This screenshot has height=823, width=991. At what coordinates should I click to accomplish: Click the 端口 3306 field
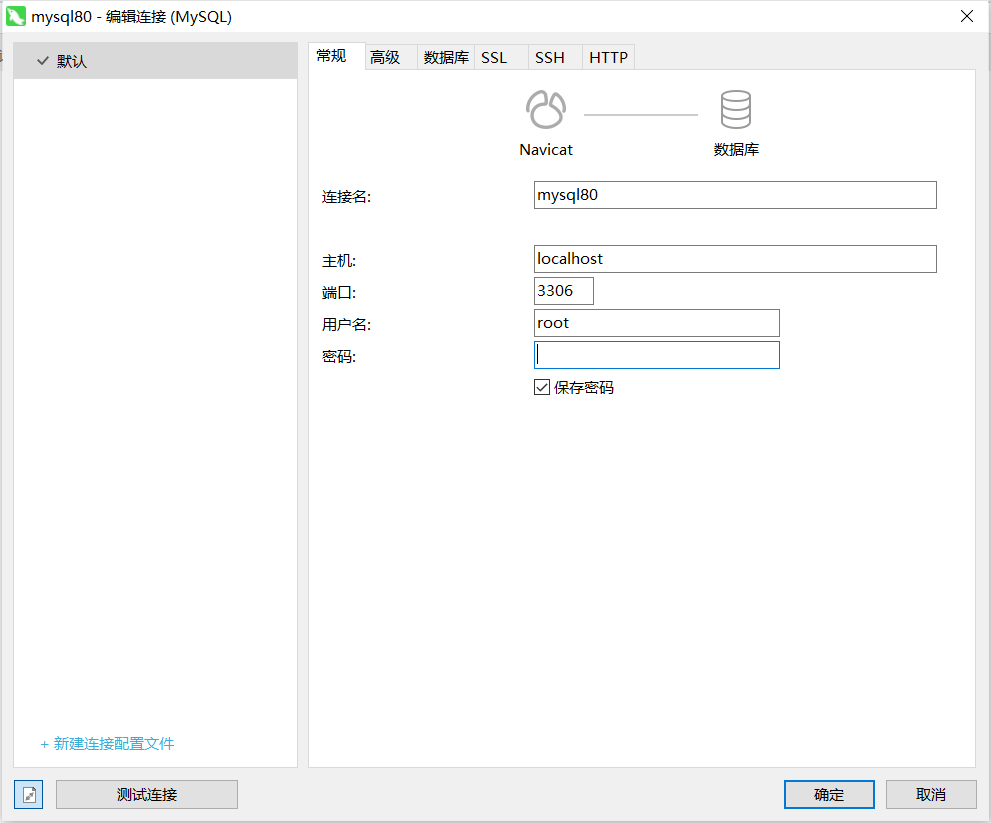564,291
